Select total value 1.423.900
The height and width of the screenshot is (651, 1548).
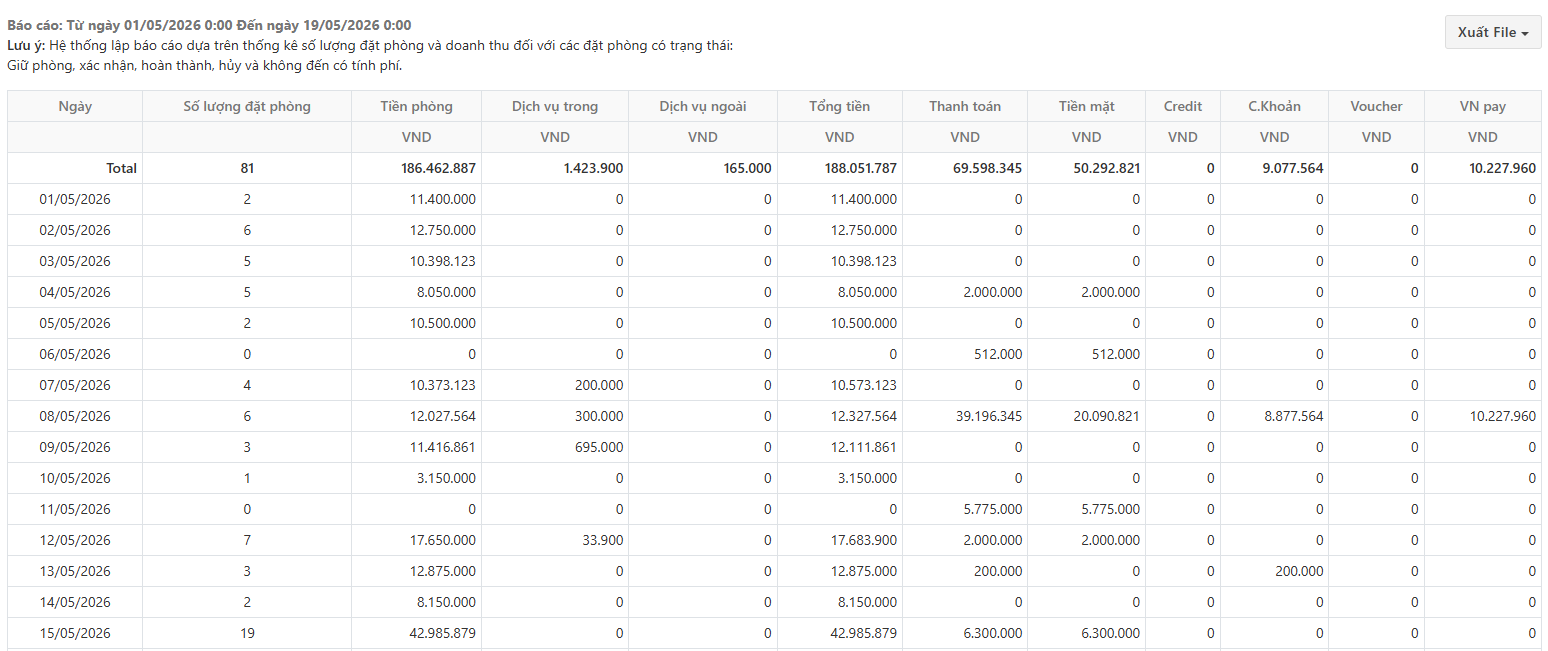coord(593,168)
